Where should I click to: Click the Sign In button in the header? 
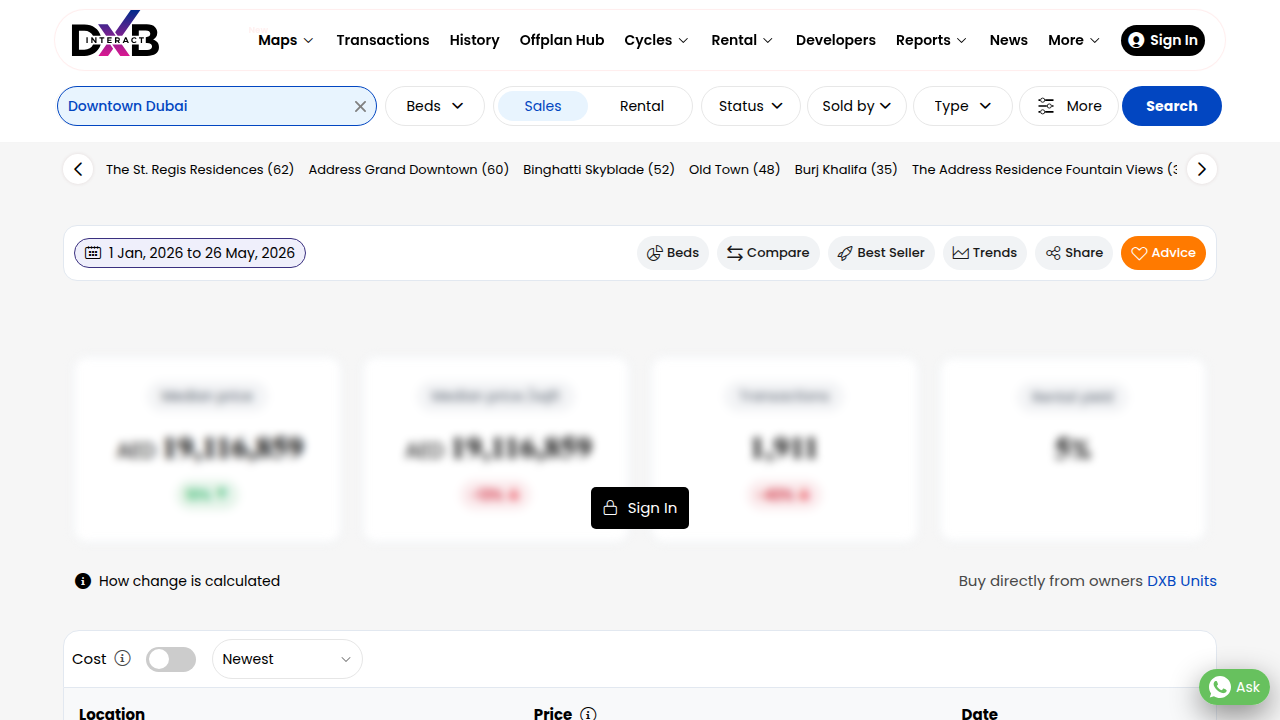click(x=1163, y=40)
